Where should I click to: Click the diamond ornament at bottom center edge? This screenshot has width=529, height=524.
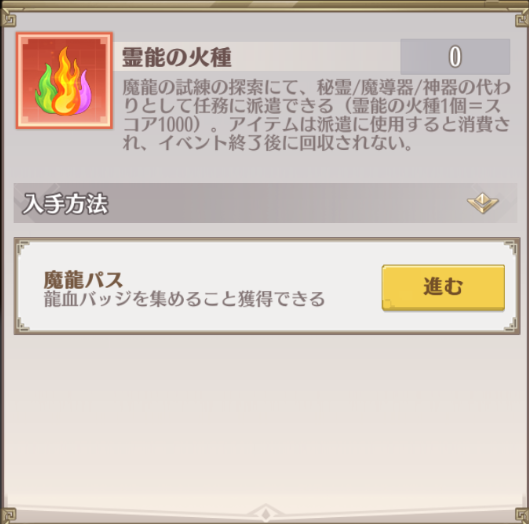pos(266,514)
